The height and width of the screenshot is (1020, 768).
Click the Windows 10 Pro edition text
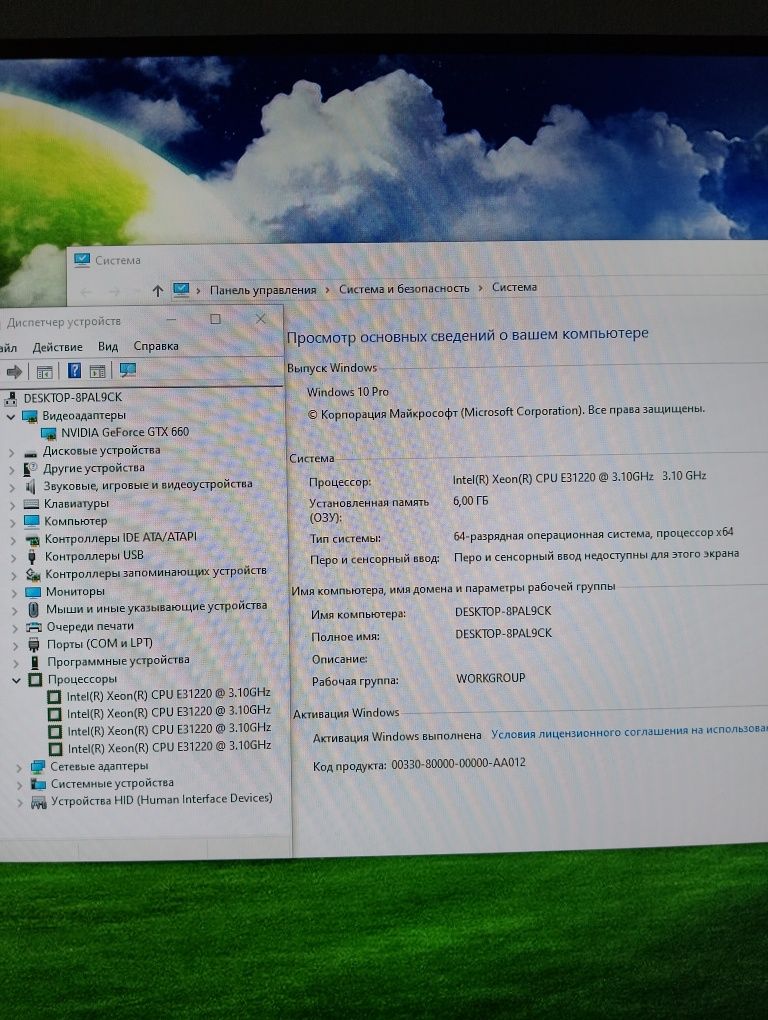click(x=348, y=392)
